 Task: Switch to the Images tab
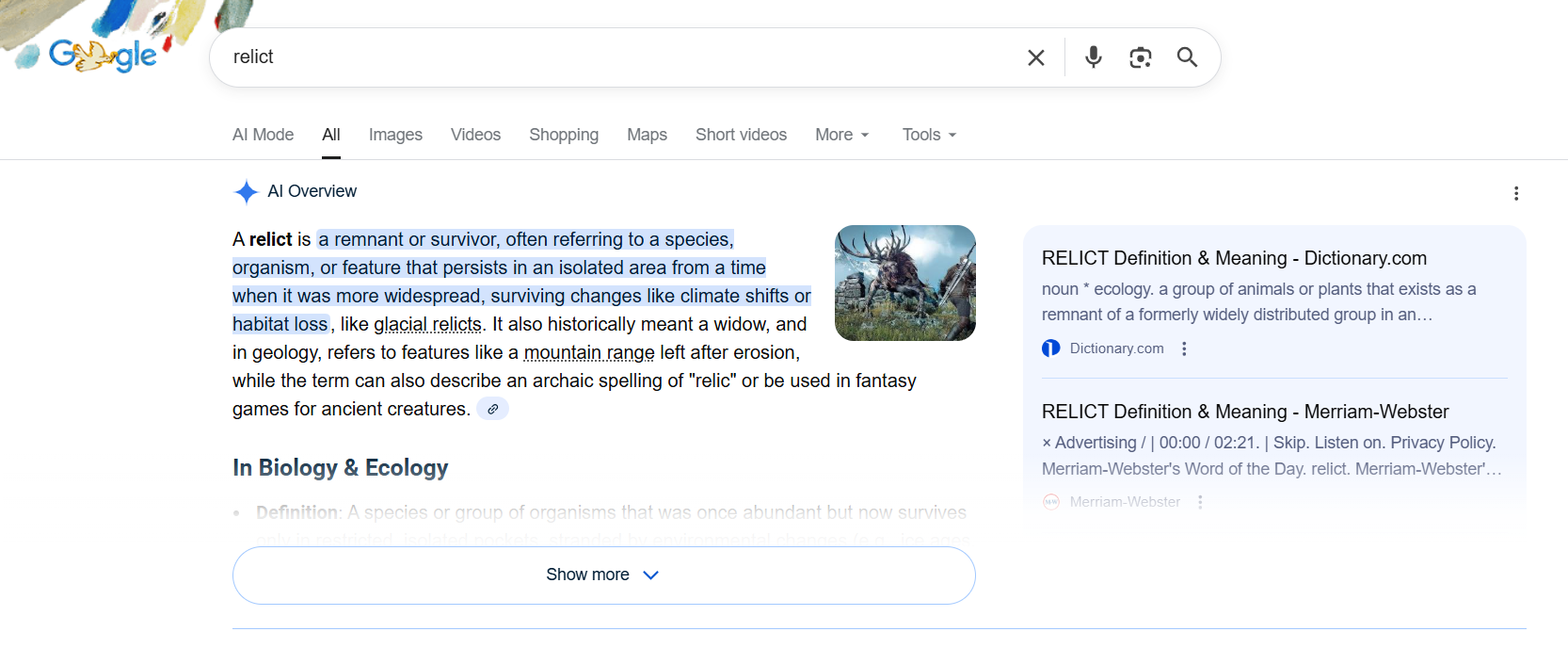tap(395, 135)
